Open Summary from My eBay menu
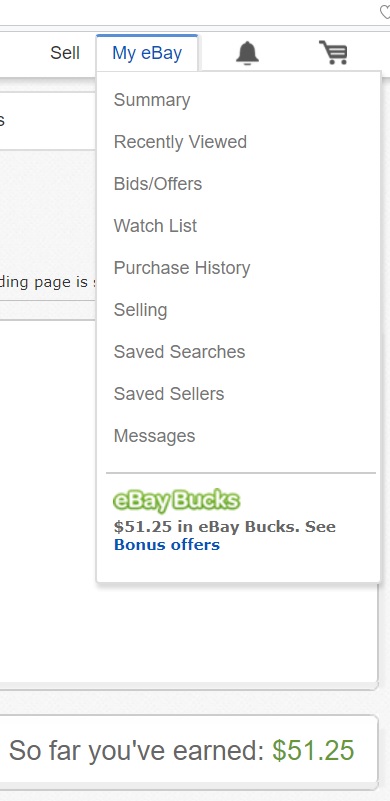Image resolution: width=390 pixels, height=801 pixels. point(152,100)
